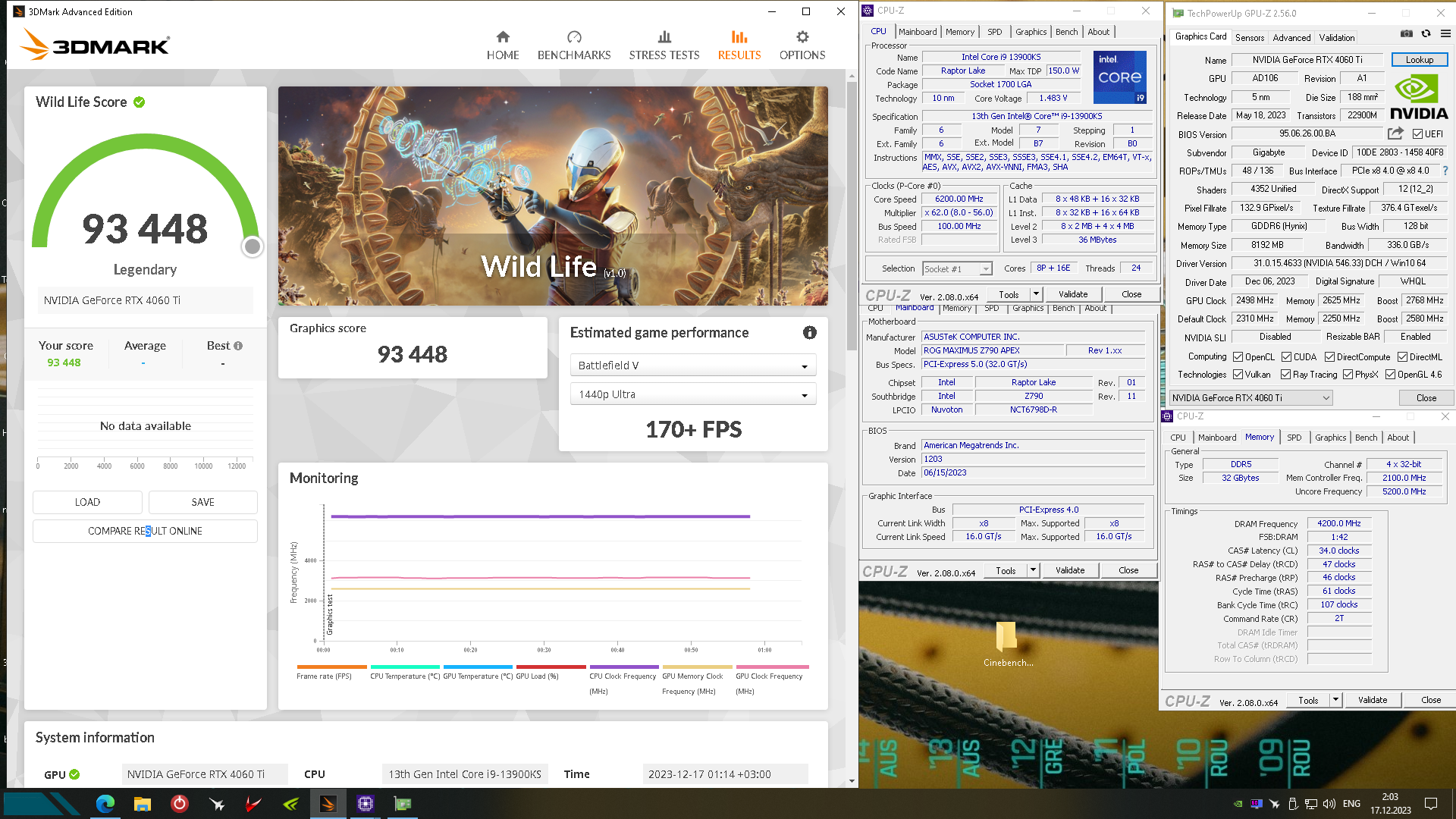1456x819 pixels.
Task: Take a GPU-Z screenshot with the camera icon
Action: [1407, 33]
